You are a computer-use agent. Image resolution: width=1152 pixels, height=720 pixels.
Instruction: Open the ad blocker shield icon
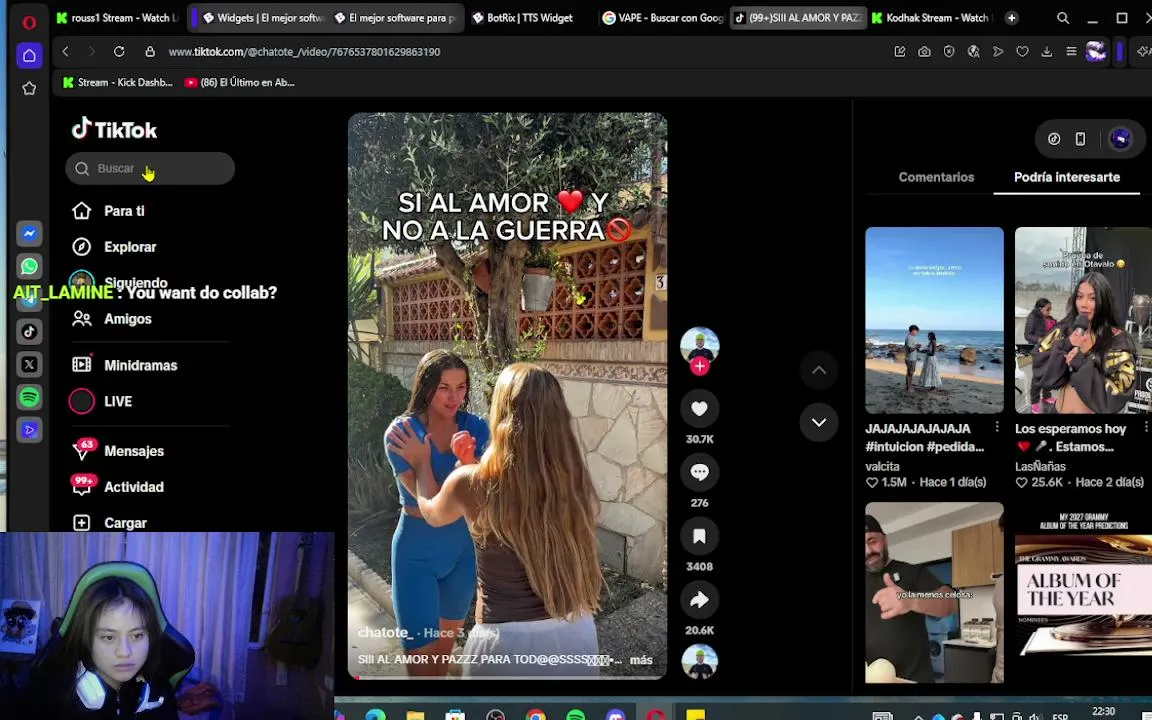click(949, 51)
